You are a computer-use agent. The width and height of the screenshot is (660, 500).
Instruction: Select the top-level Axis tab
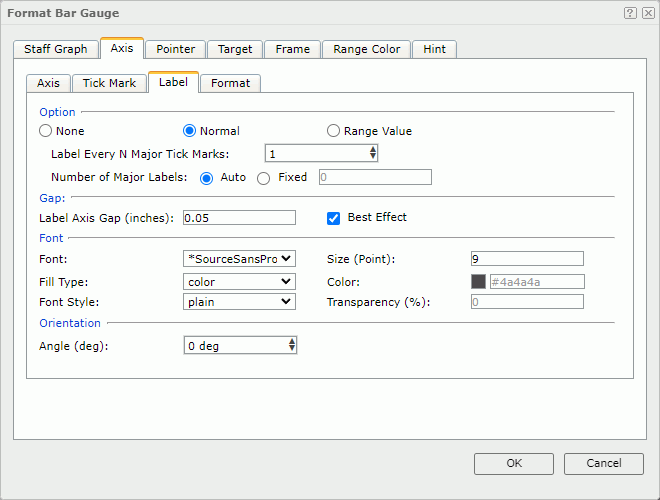(x=122, y=48)
